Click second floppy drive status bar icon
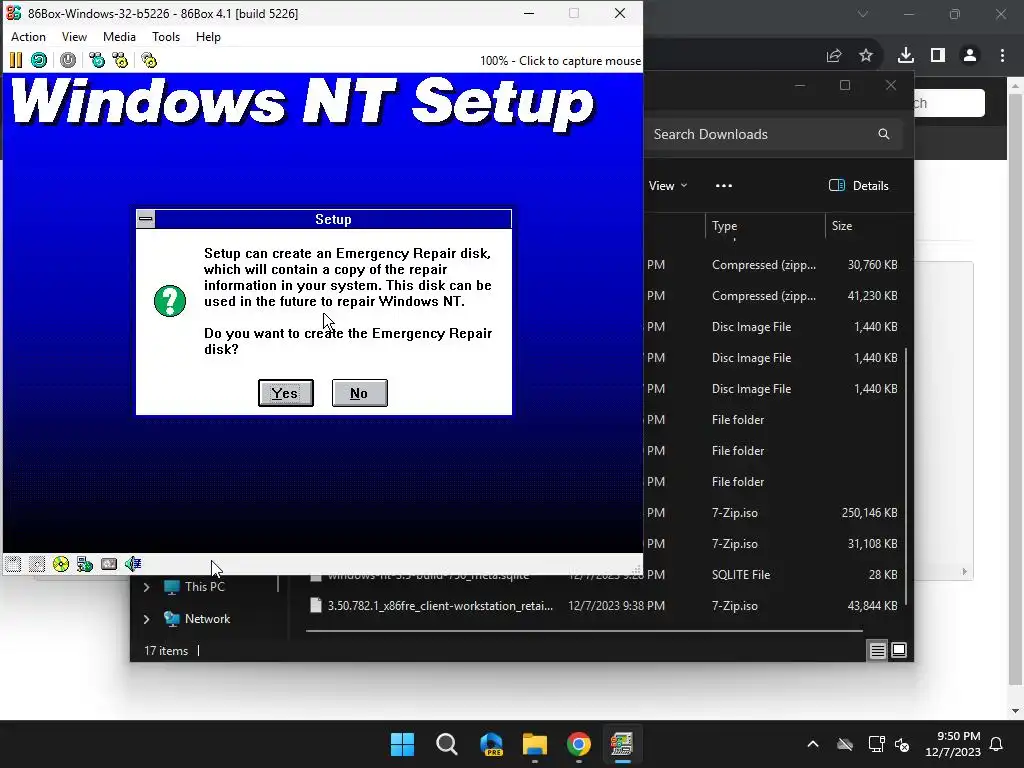 (x=37, y=564)
